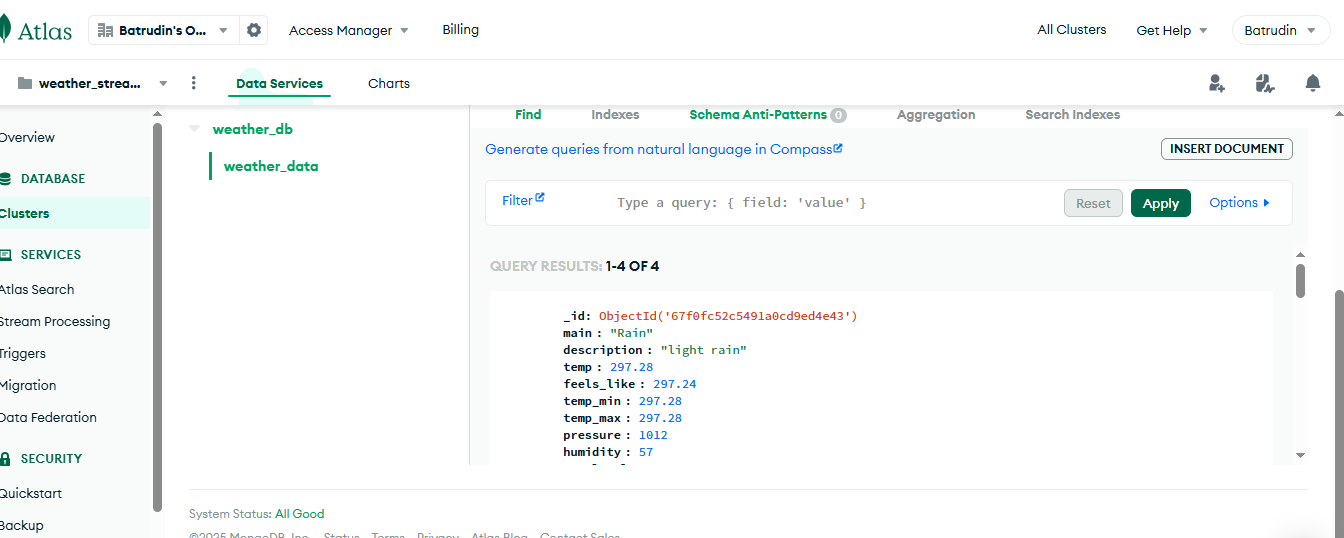Switch to the Data Services tab
This screenshot has width=1344, height=538.
(x=279, y=84)
